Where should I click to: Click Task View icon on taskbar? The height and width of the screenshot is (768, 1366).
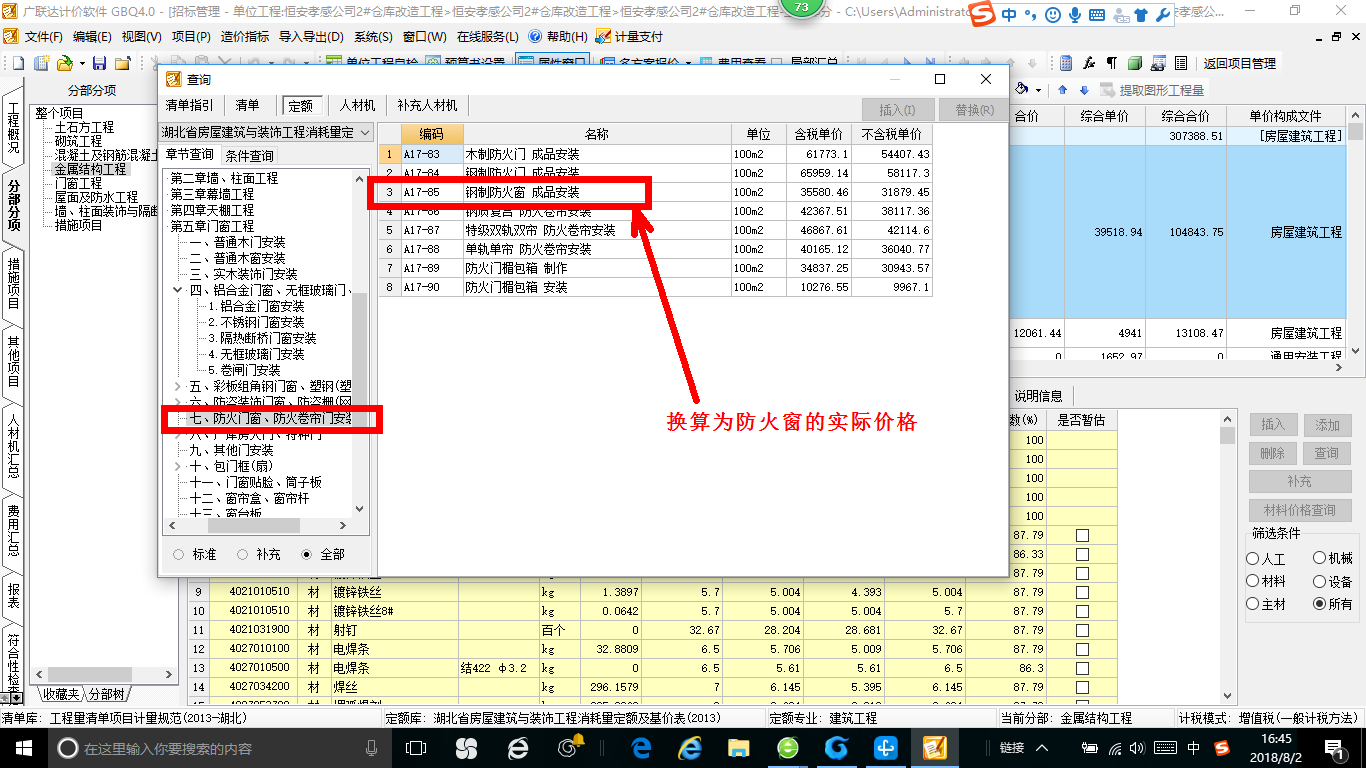point(416,747)
